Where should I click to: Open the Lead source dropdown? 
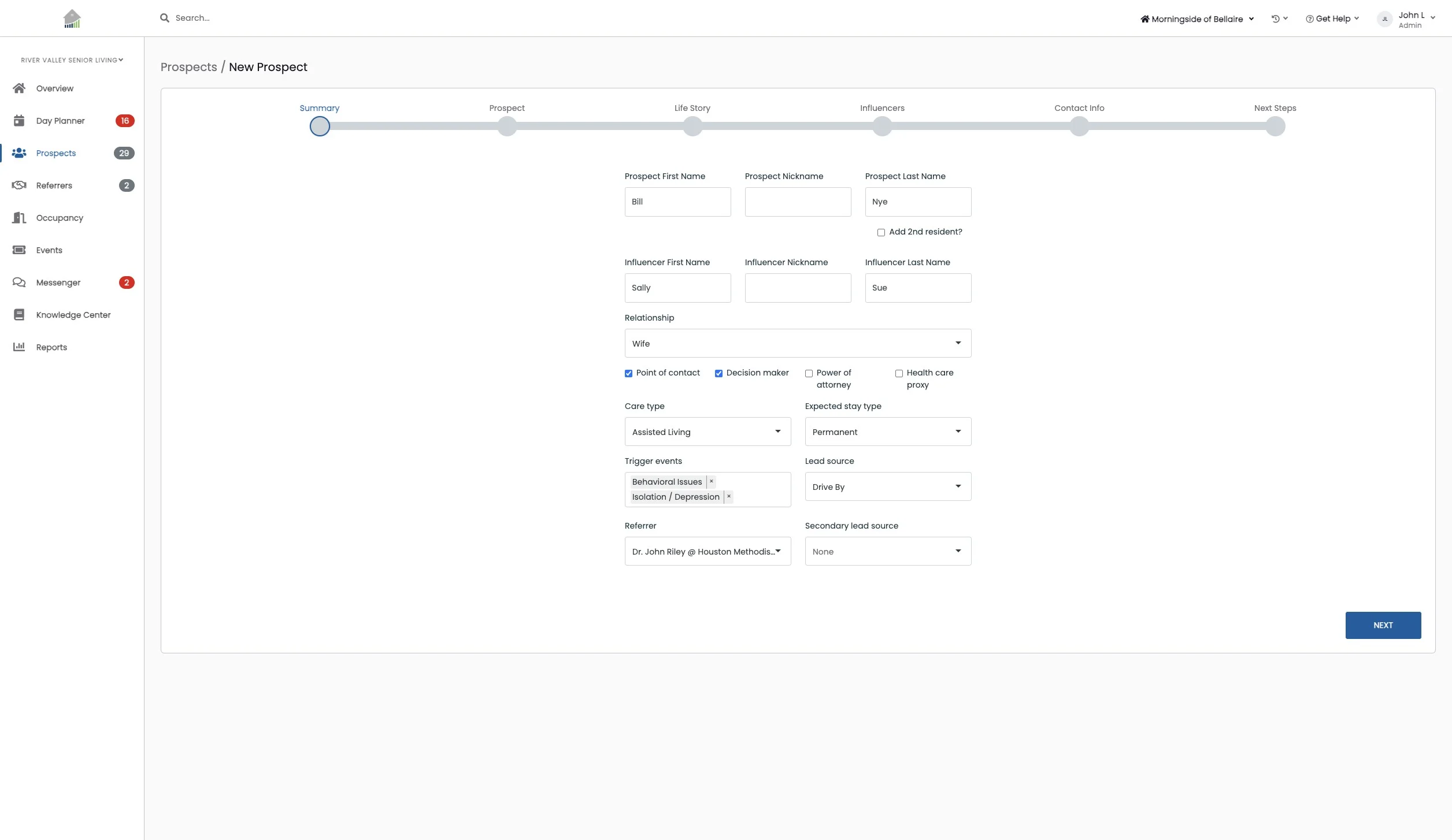point(888,486)
